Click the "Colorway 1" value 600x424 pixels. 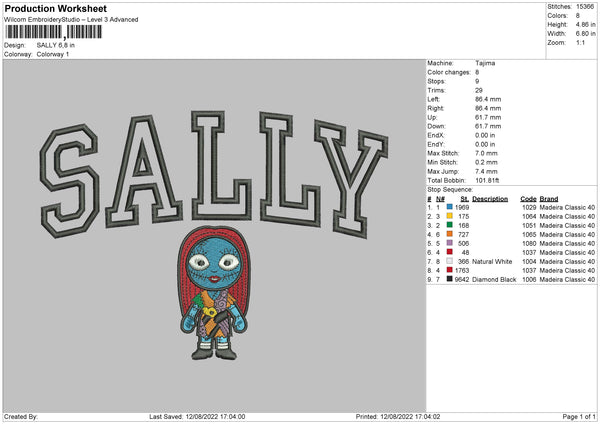click(x=53, y=54)
